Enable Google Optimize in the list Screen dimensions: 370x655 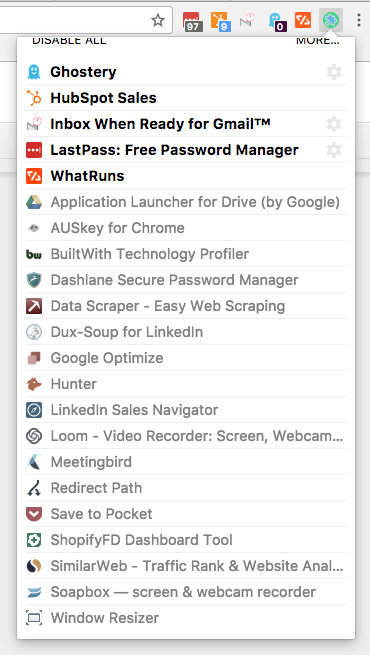point(186,358)
